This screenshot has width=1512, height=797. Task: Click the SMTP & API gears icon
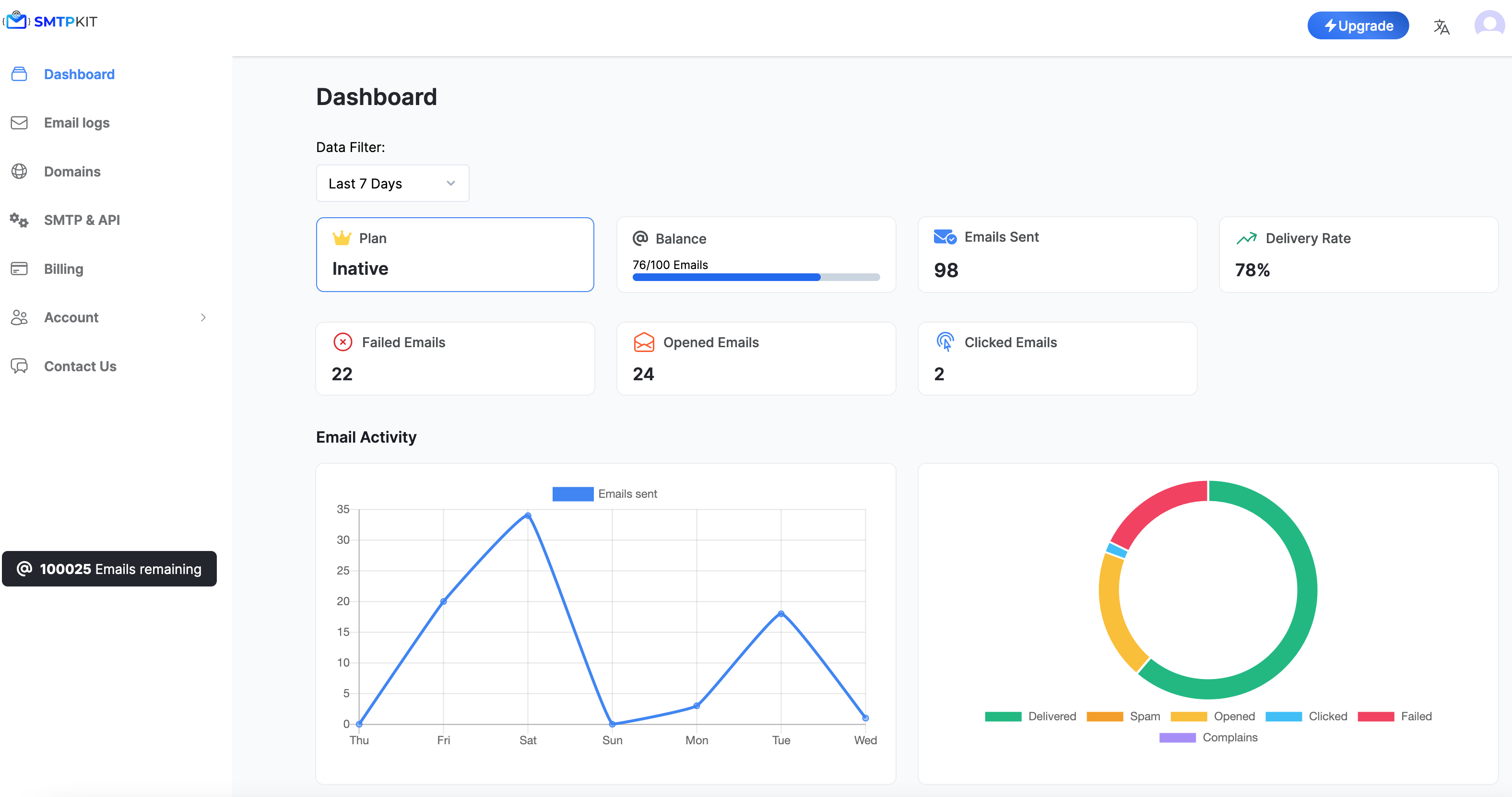click(19, 220)
